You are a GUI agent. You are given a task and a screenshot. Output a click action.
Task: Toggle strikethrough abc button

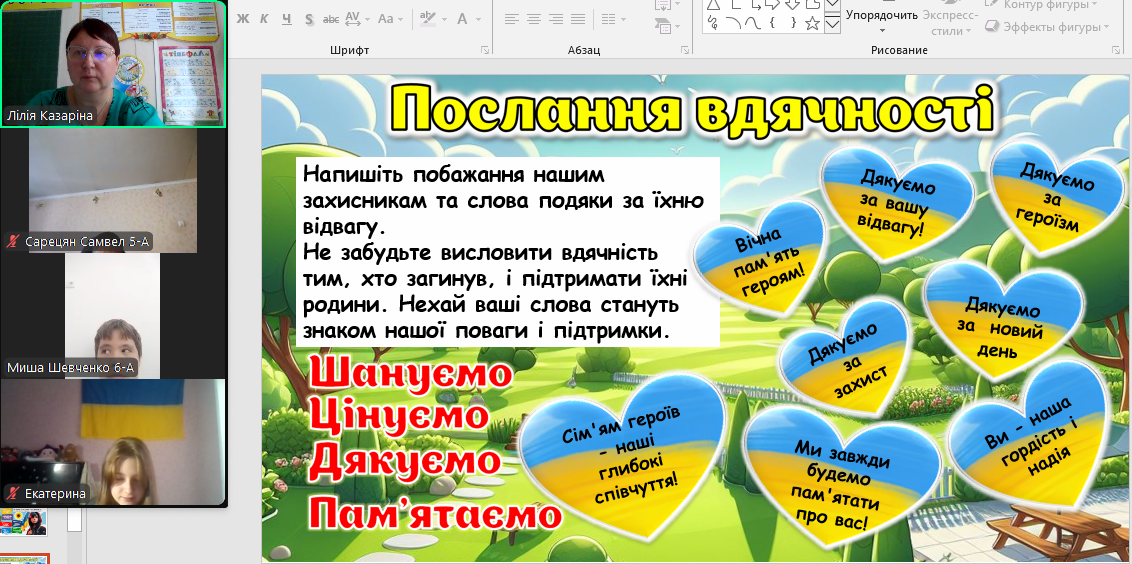pyautogui.click(x=331, y=19)
